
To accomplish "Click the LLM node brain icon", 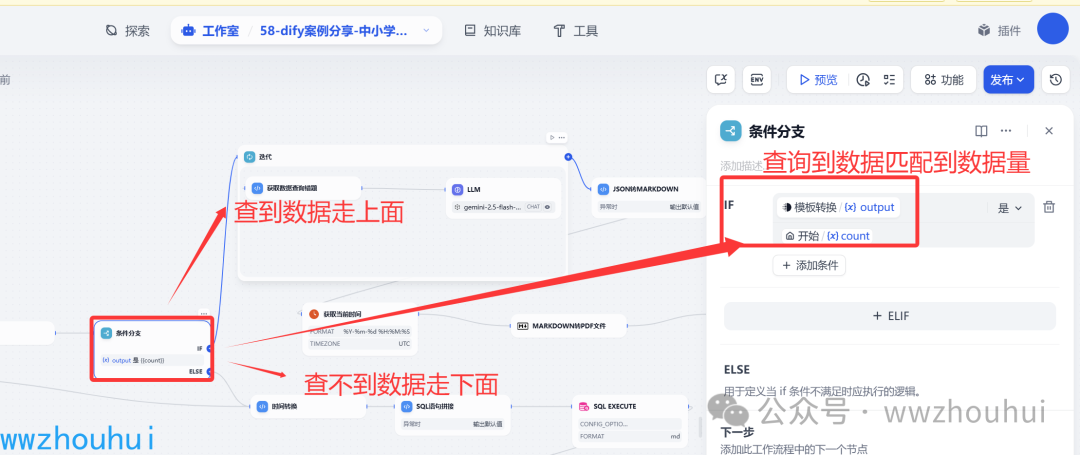I will [x=457, y=189].
